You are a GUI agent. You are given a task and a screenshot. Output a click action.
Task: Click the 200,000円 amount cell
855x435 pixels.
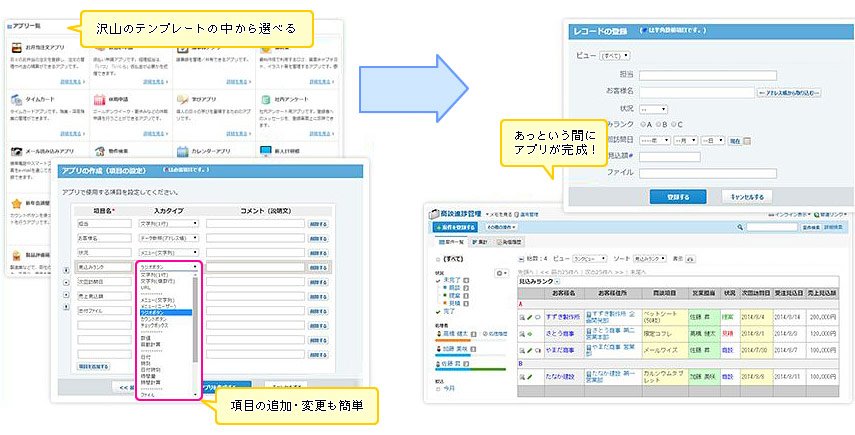point(822,316)
